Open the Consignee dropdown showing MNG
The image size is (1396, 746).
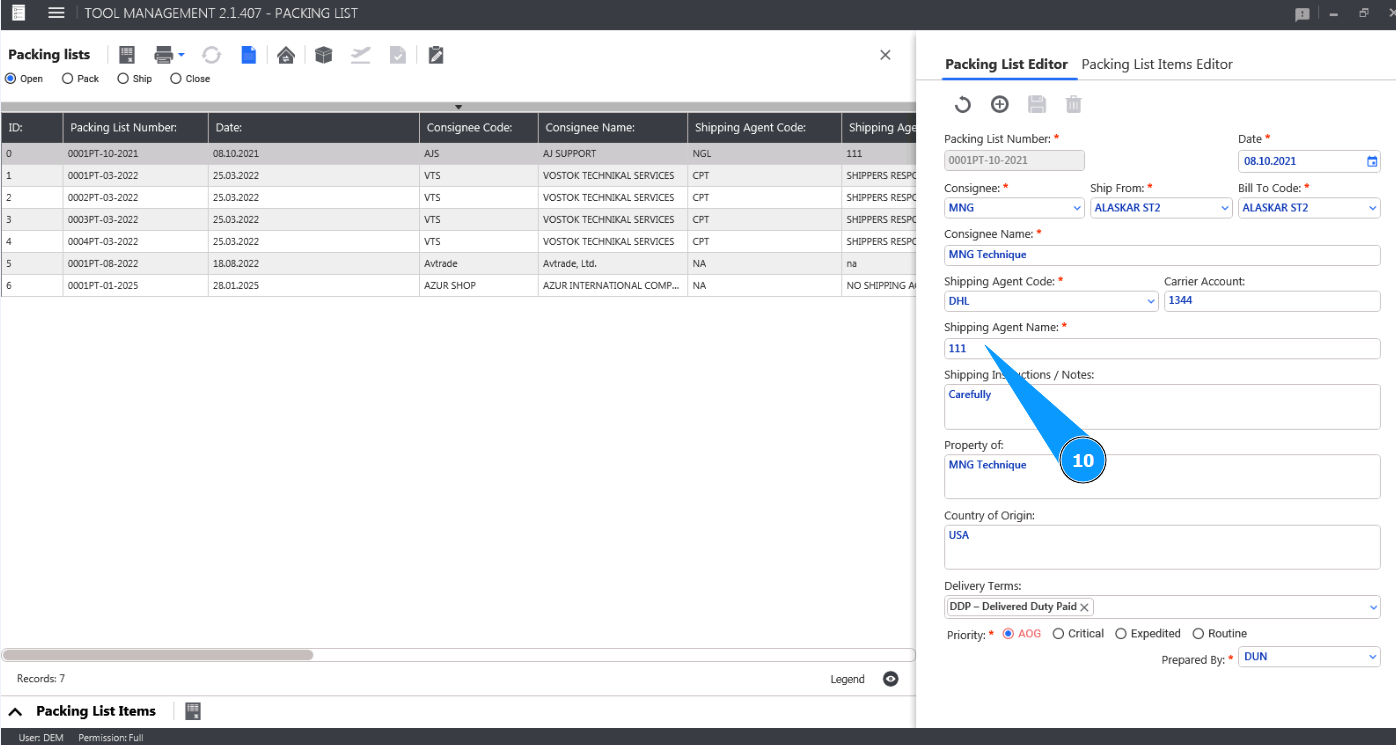1076,208
